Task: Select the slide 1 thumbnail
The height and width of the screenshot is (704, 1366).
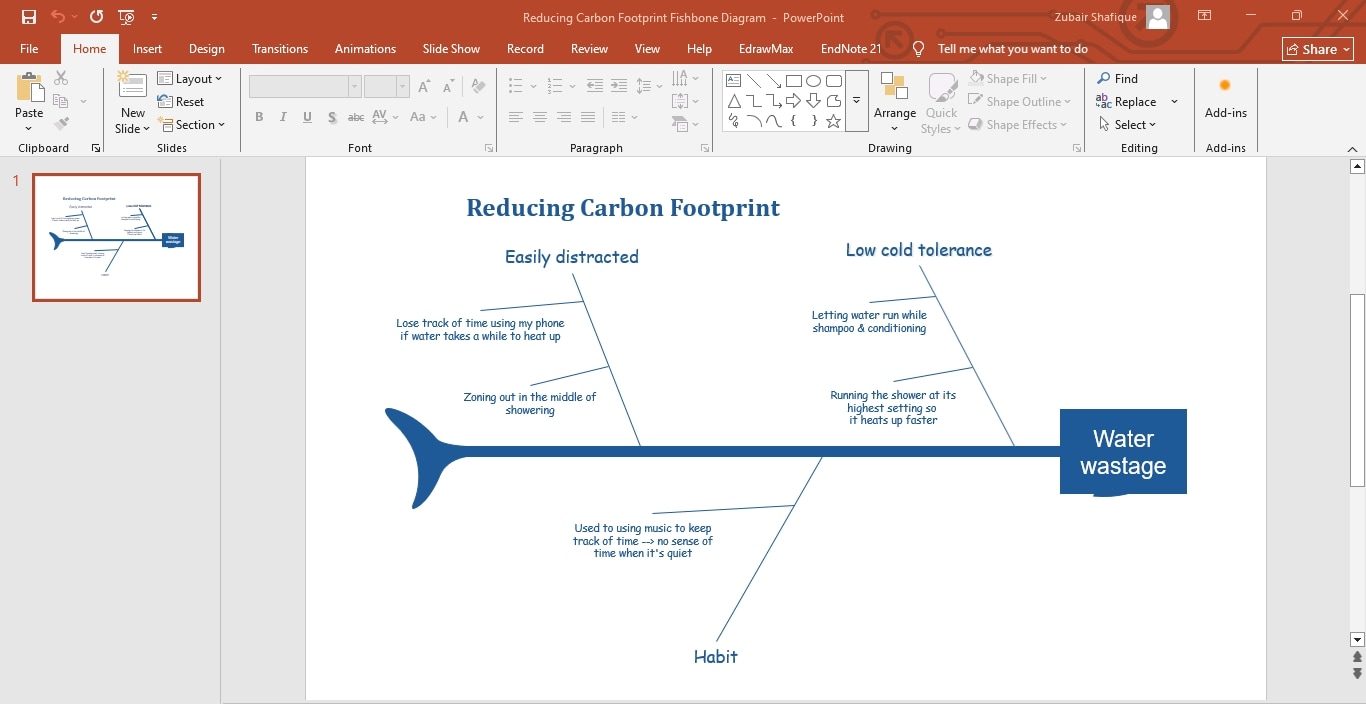Action: click(116, 237)
